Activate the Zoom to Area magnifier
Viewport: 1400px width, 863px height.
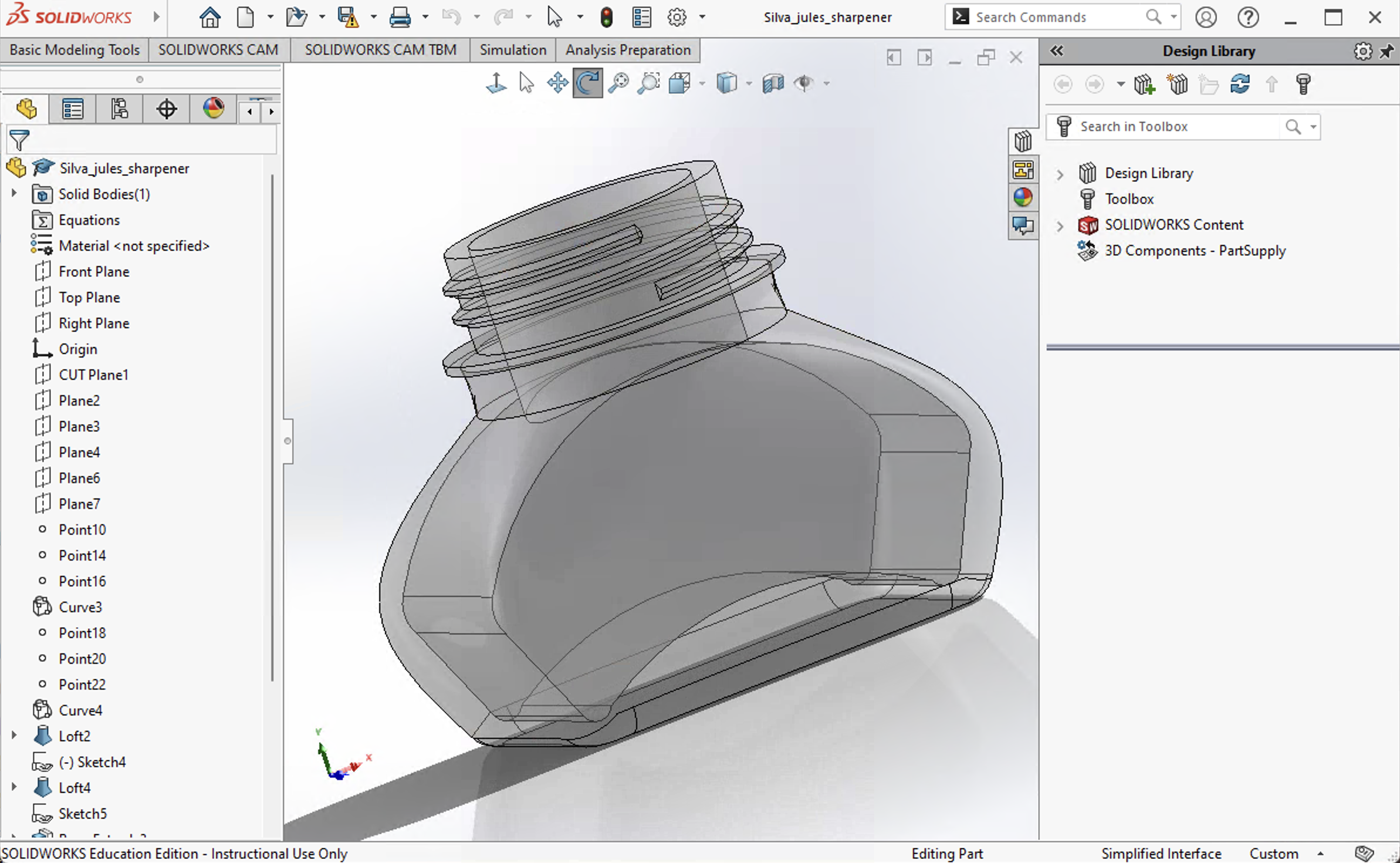648,83
